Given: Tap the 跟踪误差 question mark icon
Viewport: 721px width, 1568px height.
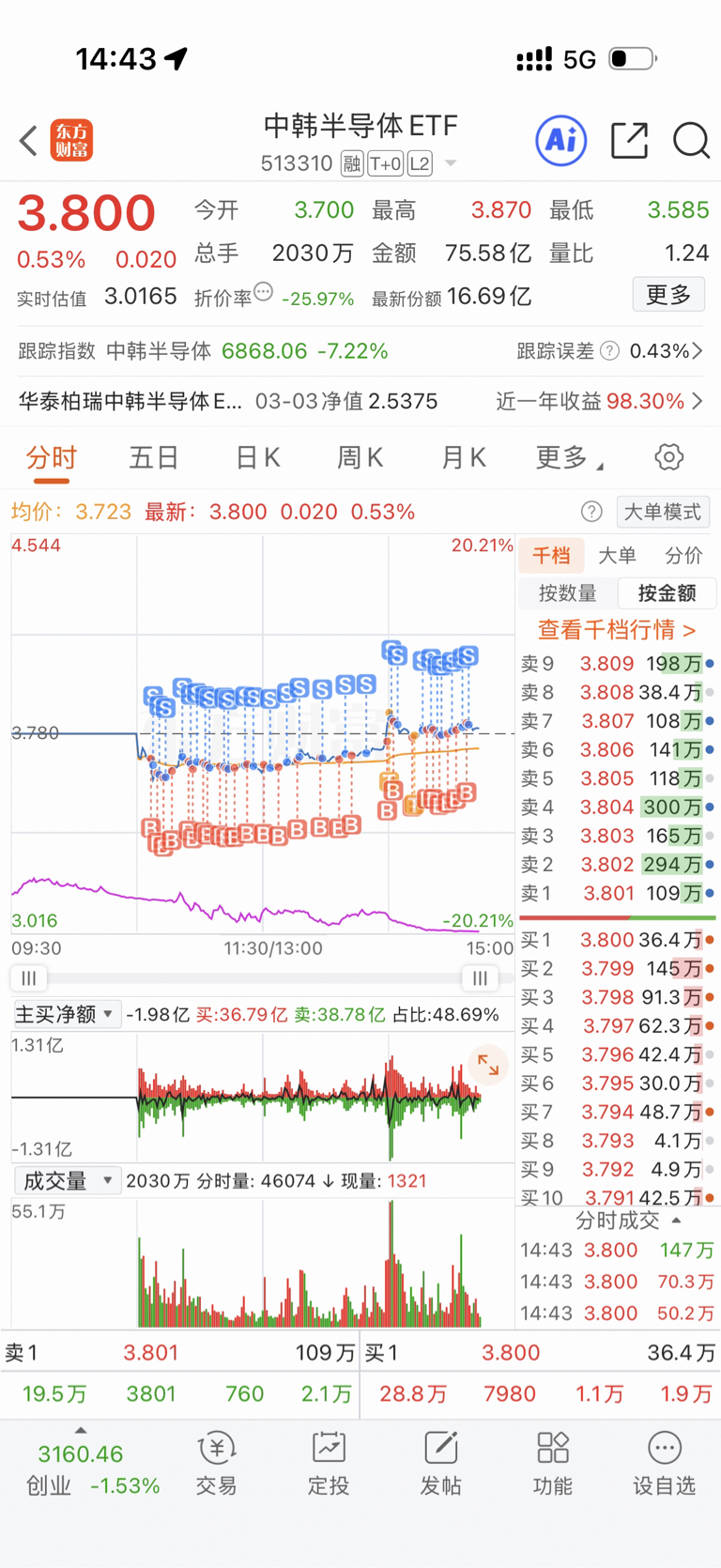Looking at the screenshot, I should point(609,351).
